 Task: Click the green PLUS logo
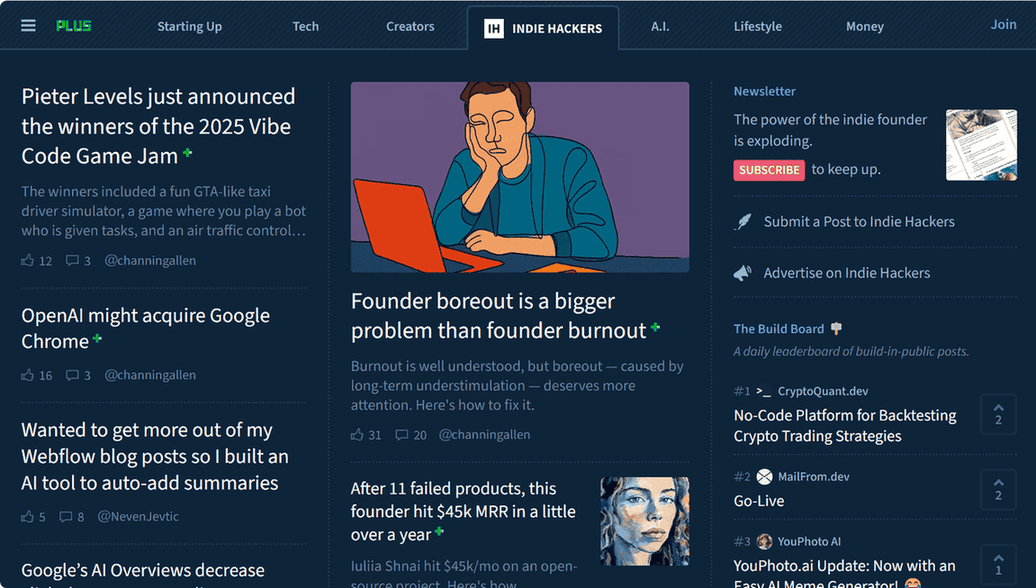pos(74,25)
